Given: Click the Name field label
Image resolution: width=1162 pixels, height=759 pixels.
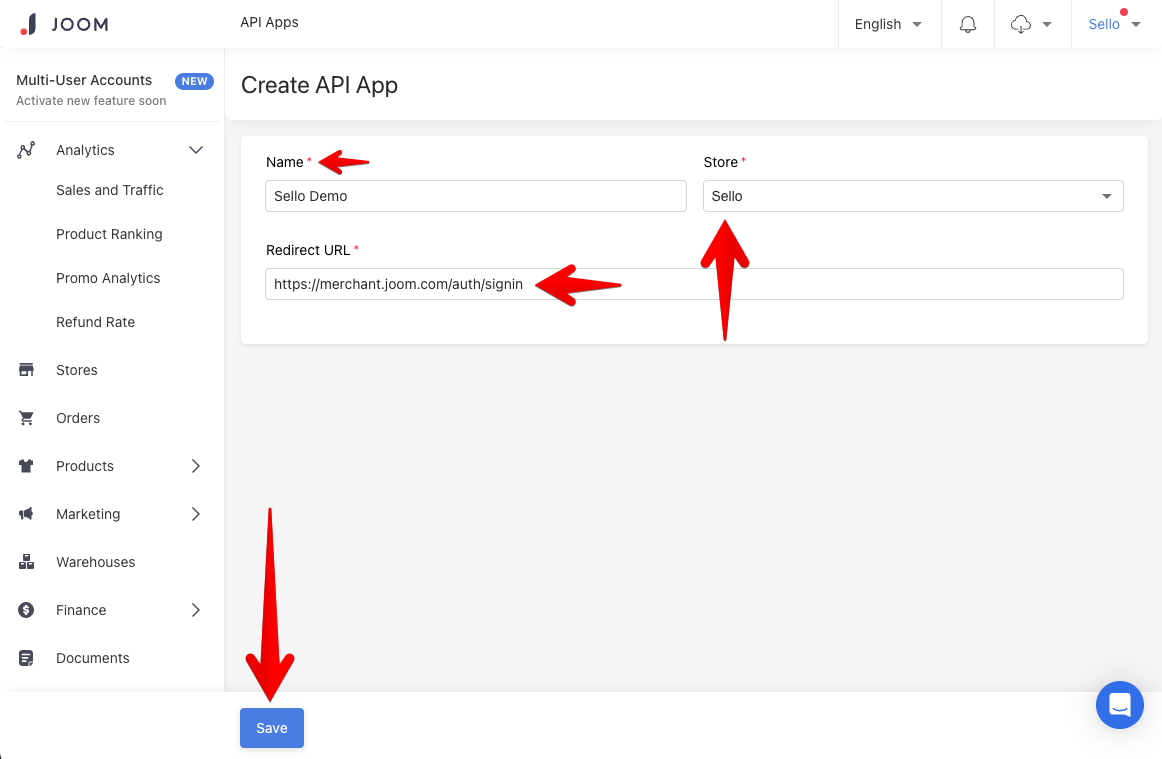Looking at the screenshot, I should pos(285,162).
